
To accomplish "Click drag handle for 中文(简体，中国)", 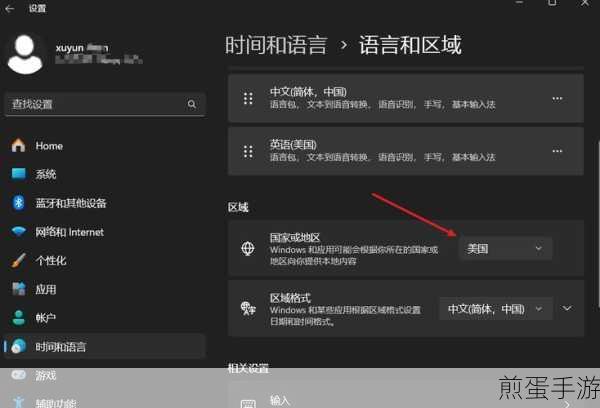I will point(248,98).
